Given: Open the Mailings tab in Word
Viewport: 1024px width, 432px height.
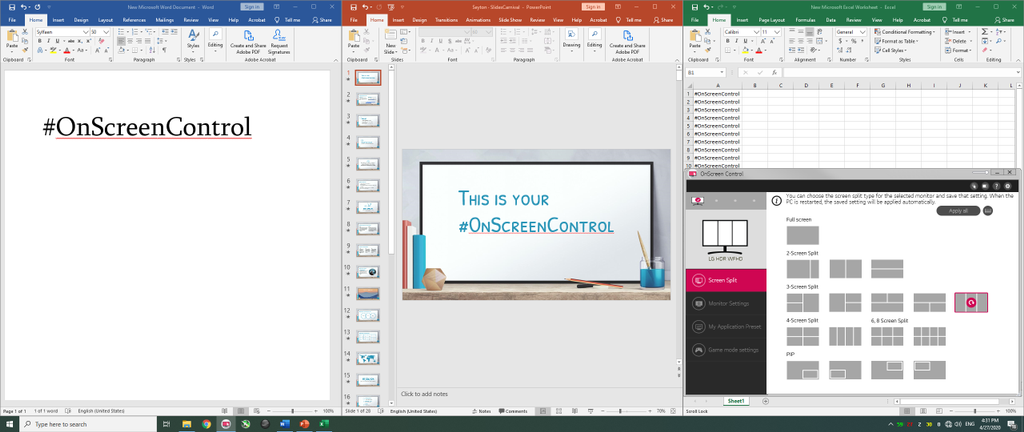Looking at the screenshot, I should [165, 20].
